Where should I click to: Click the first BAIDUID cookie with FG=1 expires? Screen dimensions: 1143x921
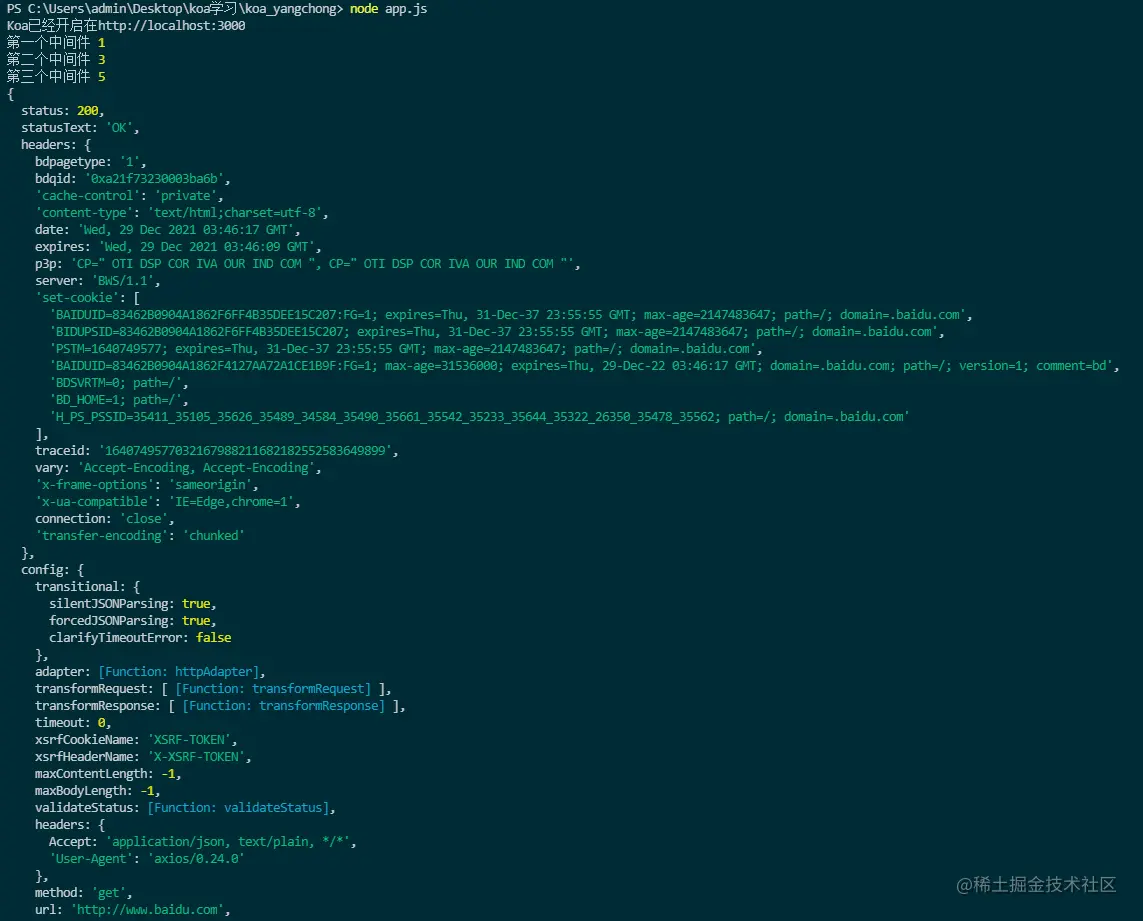(511, 315)
